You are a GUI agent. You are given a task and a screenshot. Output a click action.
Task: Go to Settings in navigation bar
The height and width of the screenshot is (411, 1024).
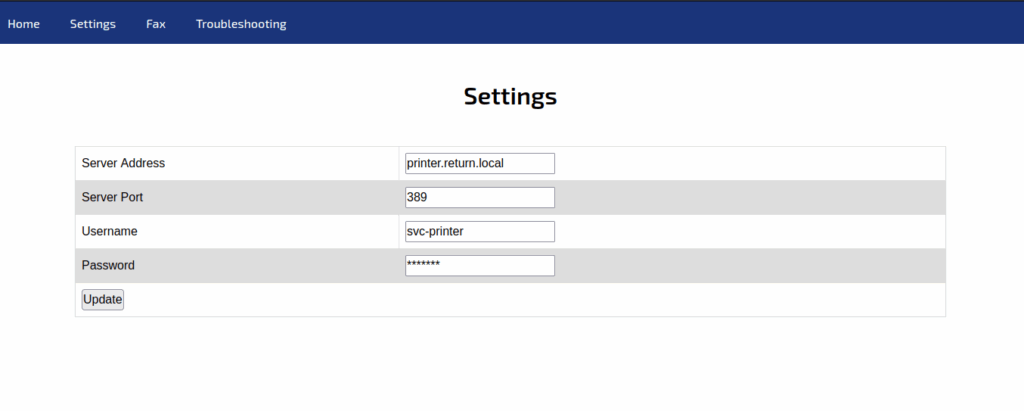[x=93, y=24]
